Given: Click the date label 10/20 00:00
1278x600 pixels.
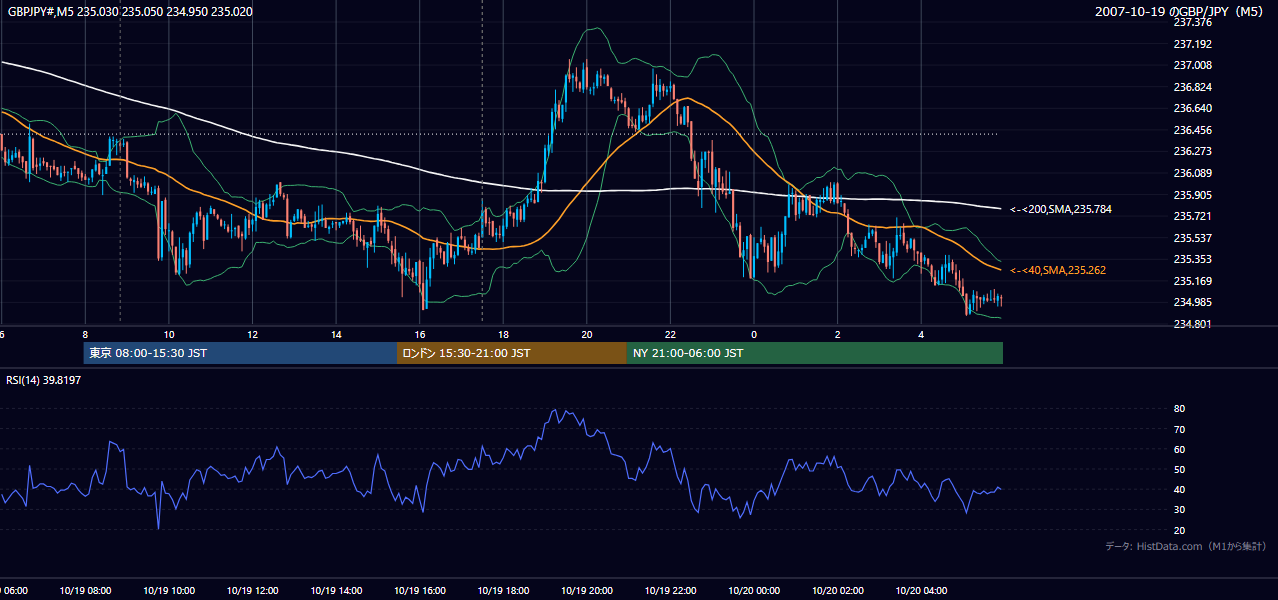Looking at the screenshot, I should tap(754, 591).
